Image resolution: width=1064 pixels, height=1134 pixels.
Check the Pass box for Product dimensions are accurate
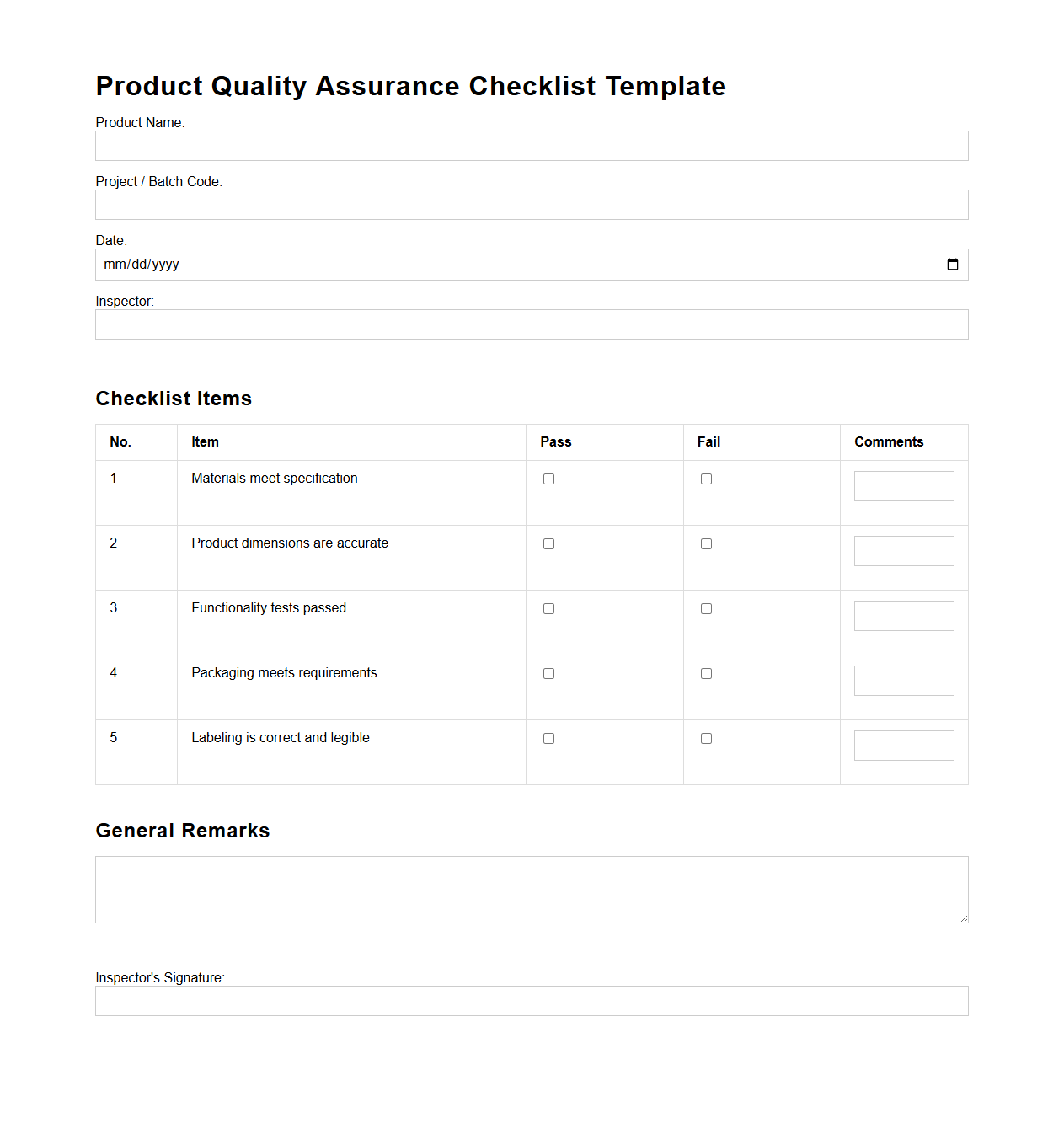tap(548, 543)
